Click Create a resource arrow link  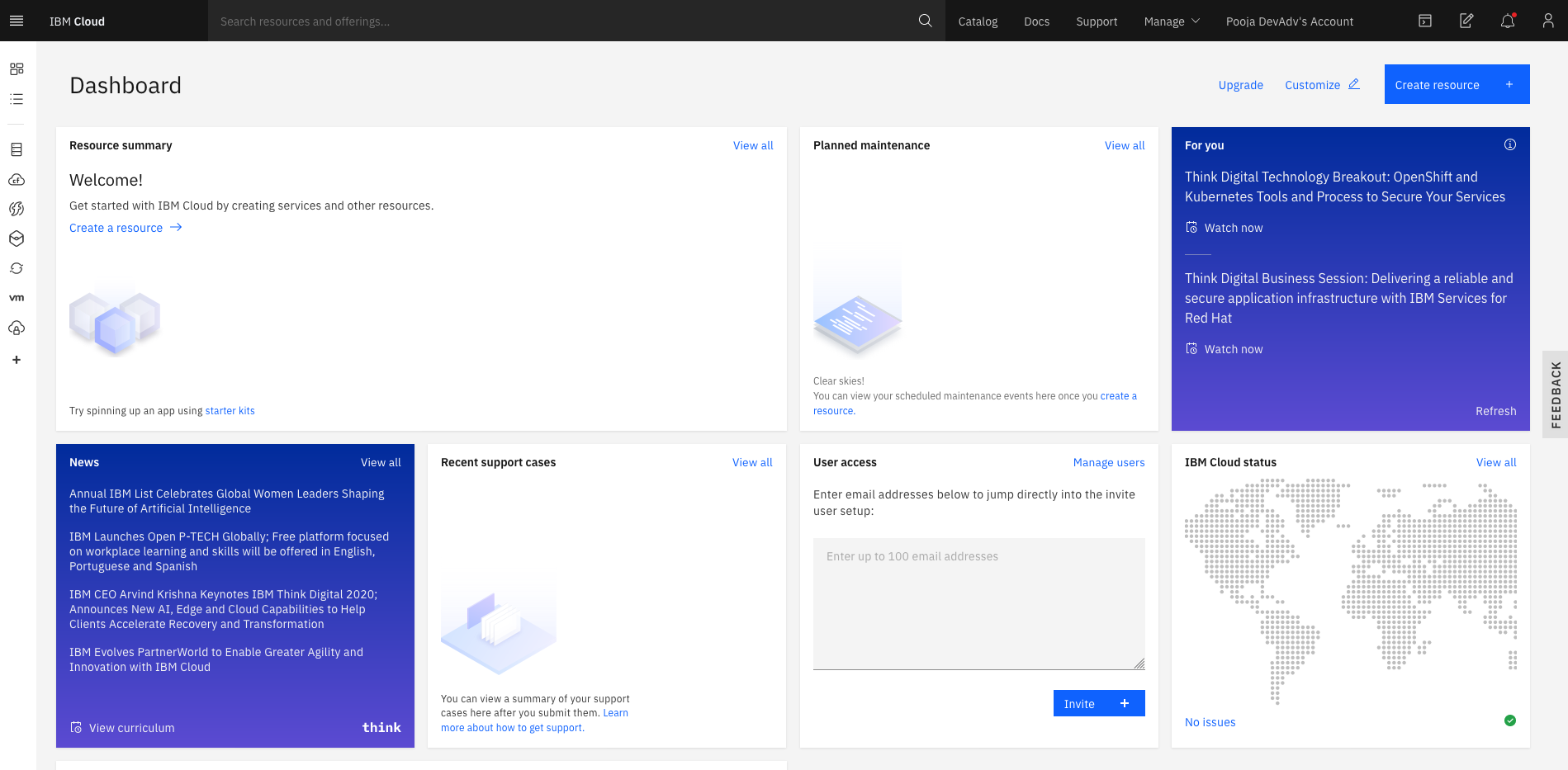[126, 228]
